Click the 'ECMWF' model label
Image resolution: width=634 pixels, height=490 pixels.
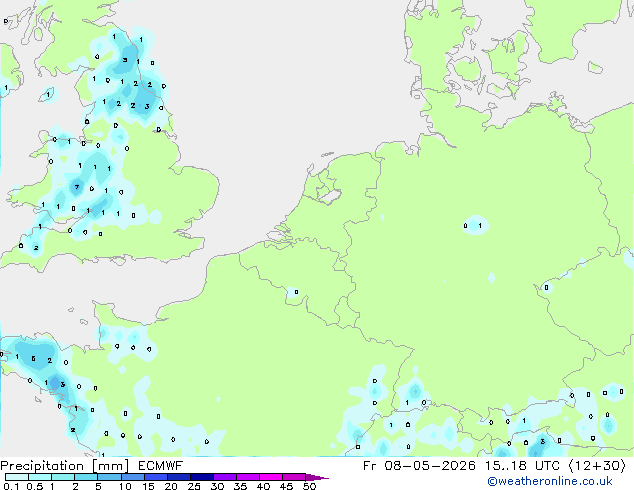[x=161, y=466]
